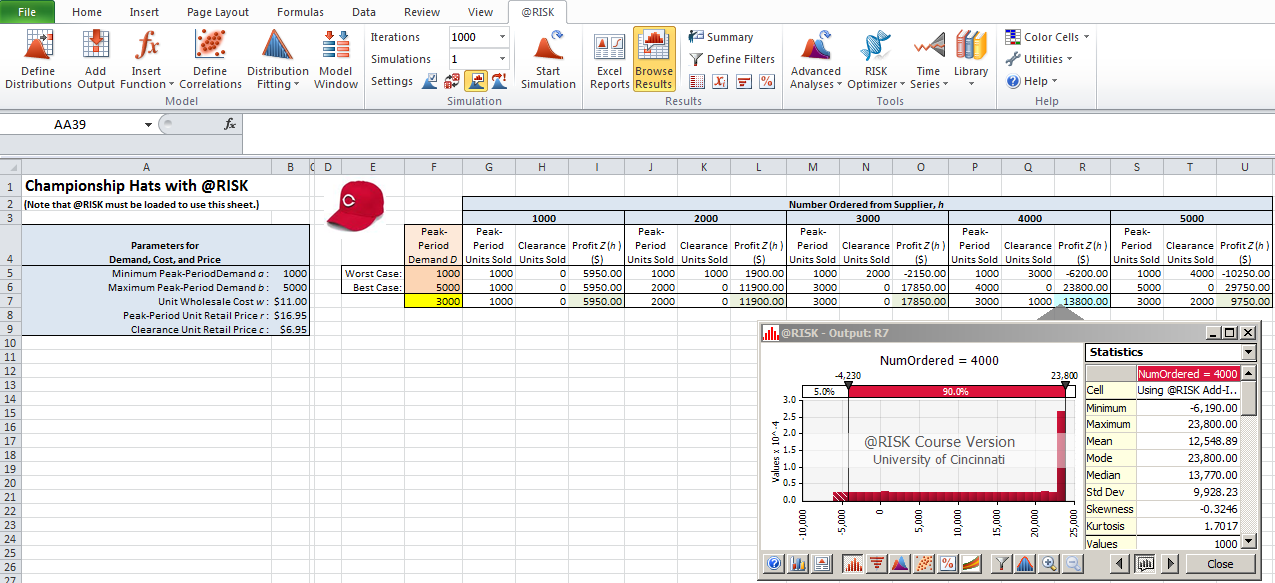Click scatter plot icon in output window
This screenshot has height=583, width=1275.
924,564
